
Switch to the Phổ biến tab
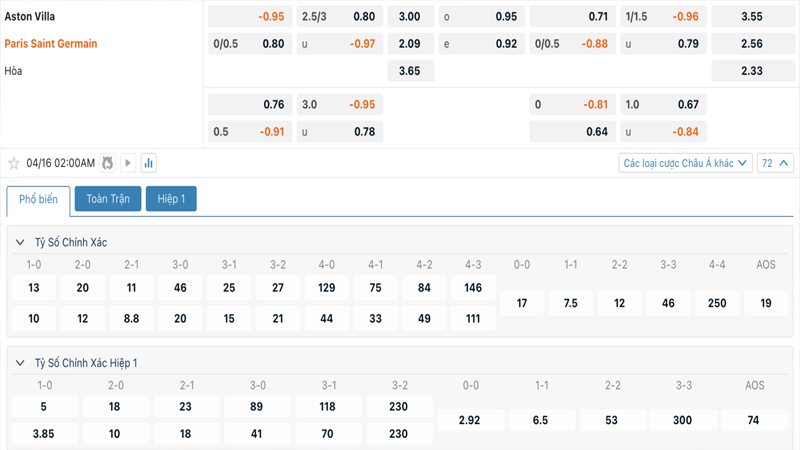(38, 199)
